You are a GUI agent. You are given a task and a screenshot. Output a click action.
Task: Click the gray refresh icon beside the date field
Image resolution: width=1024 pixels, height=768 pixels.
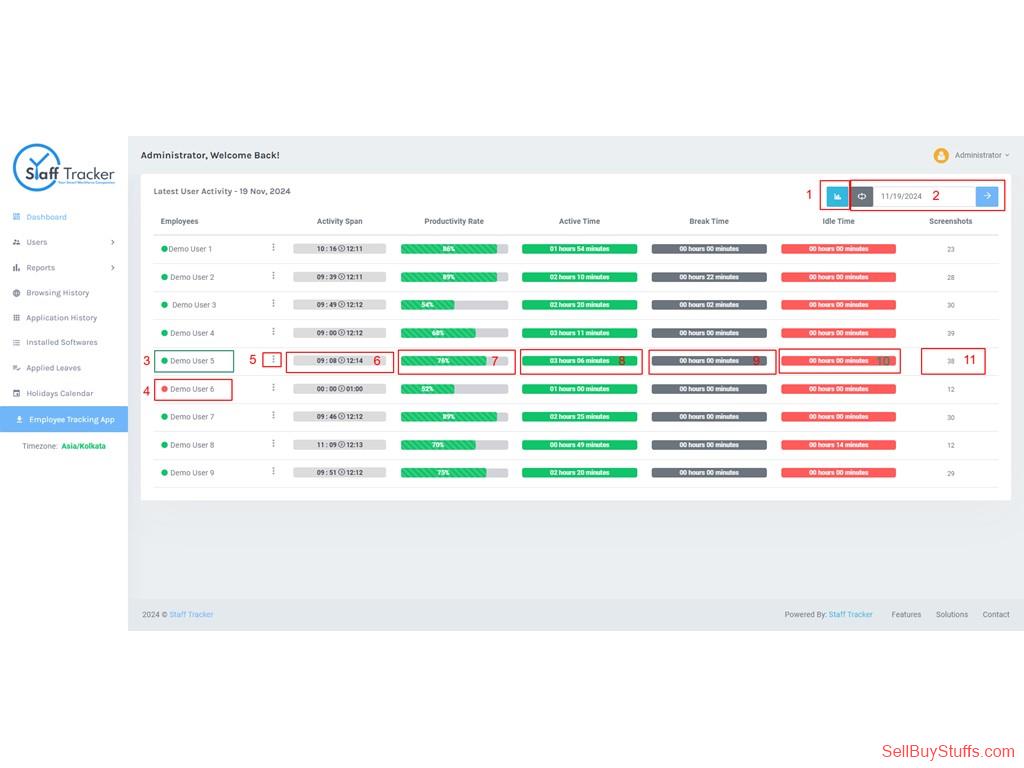862,196
